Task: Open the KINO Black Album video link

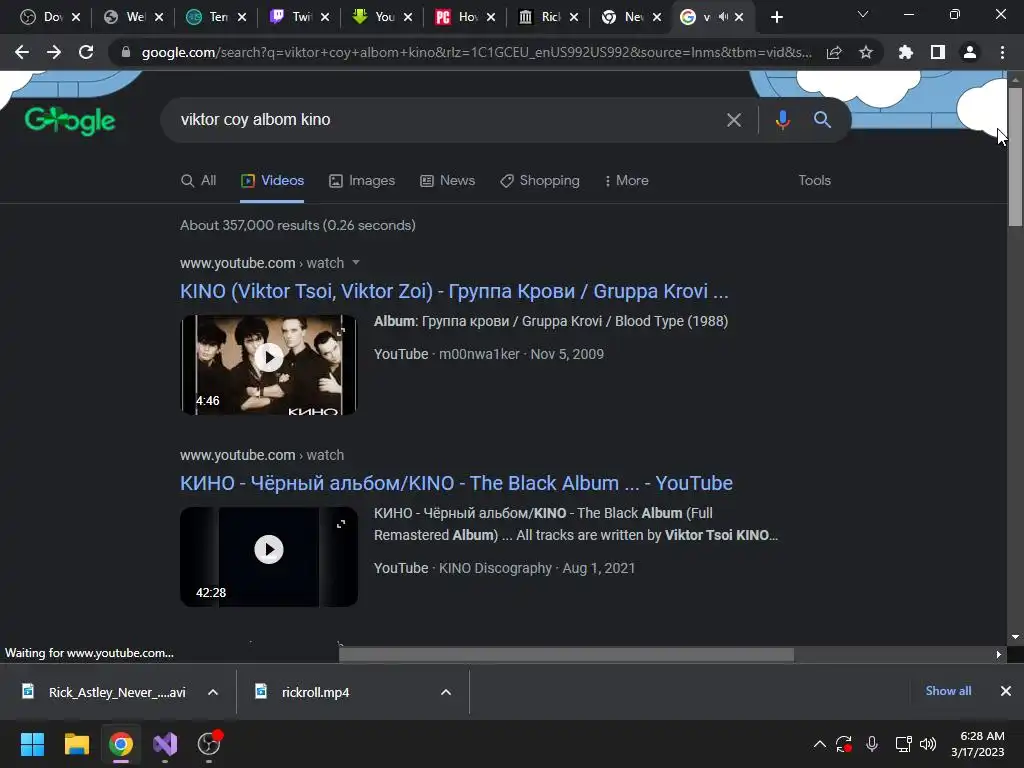Action: (456, 483)
